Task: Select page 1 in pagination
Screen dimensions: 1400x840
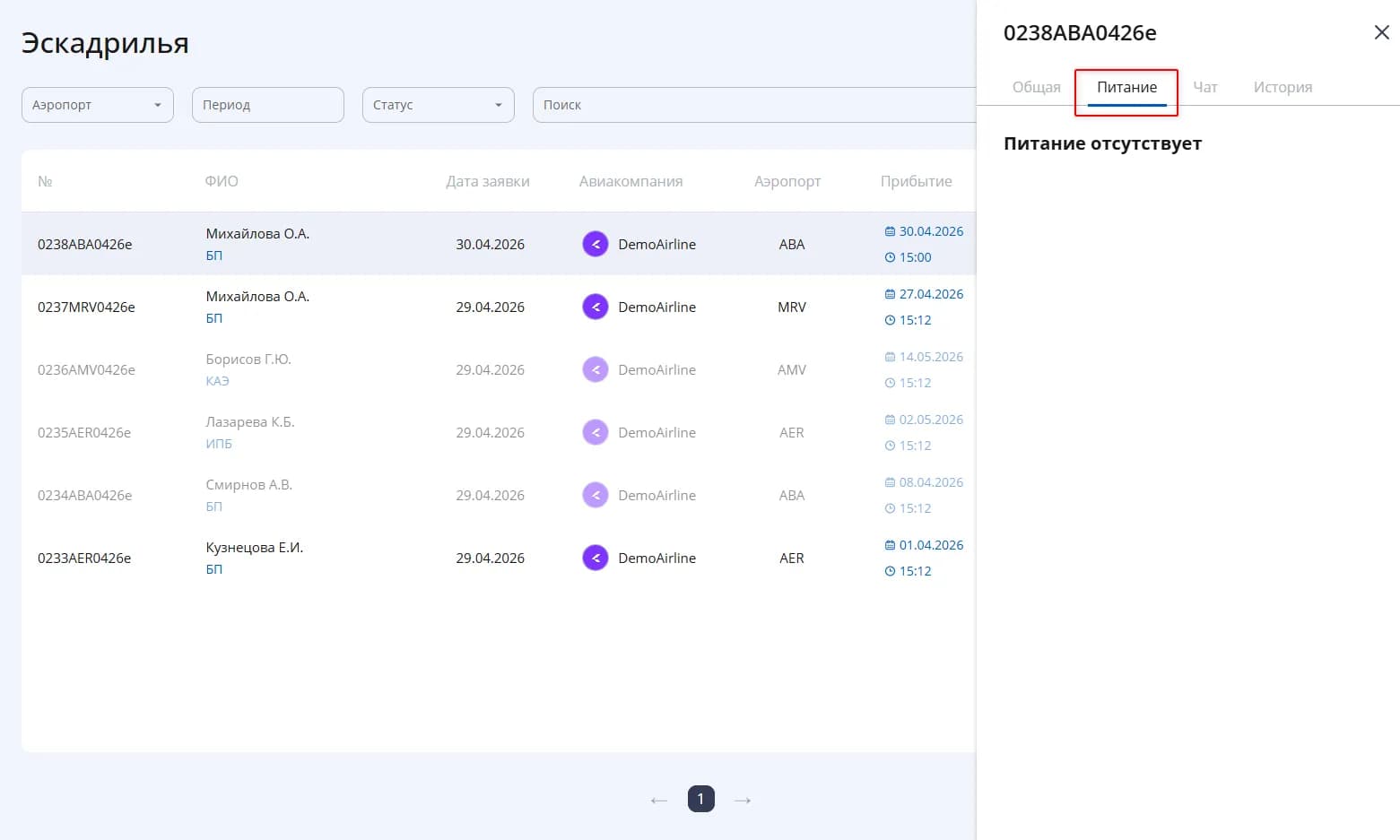Action: (701, 799)
